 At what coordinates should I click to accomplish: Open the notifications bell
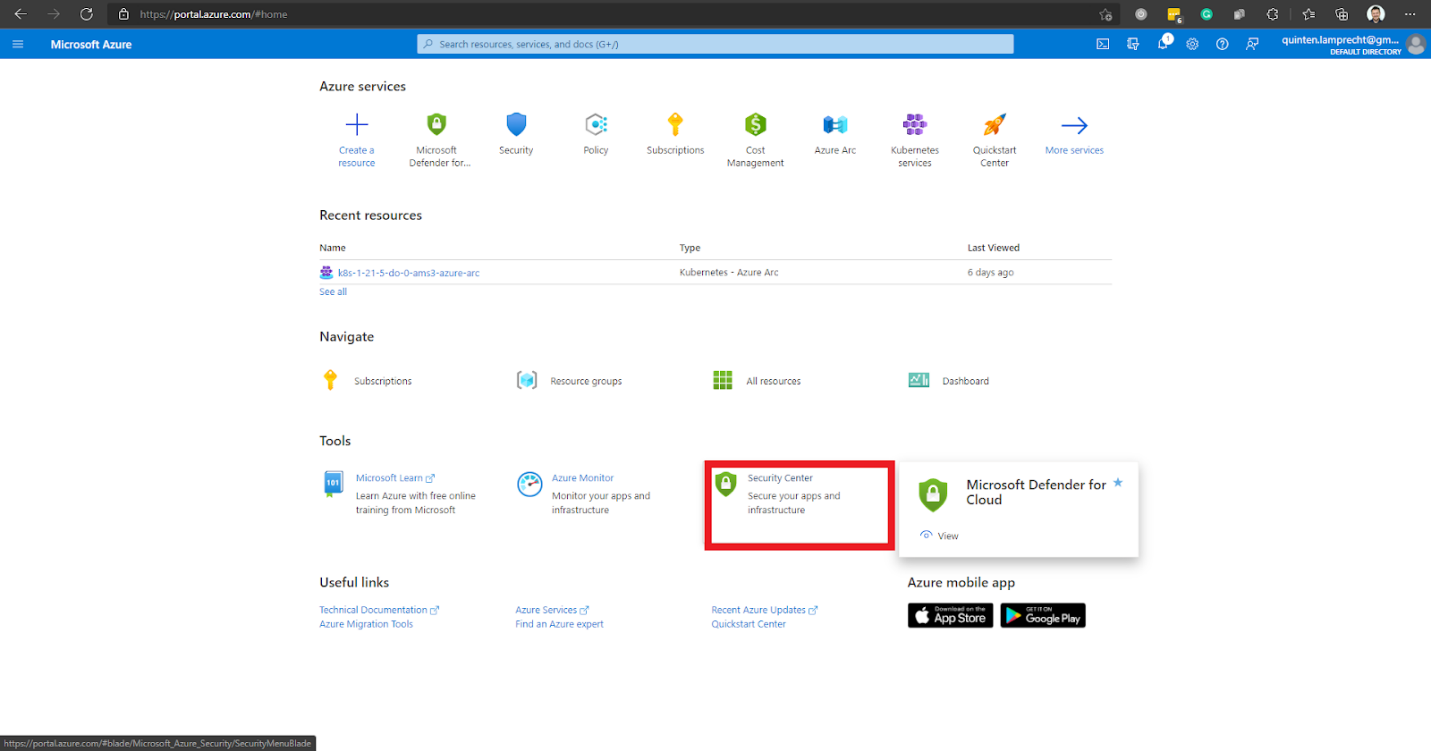pos(1163,44)
